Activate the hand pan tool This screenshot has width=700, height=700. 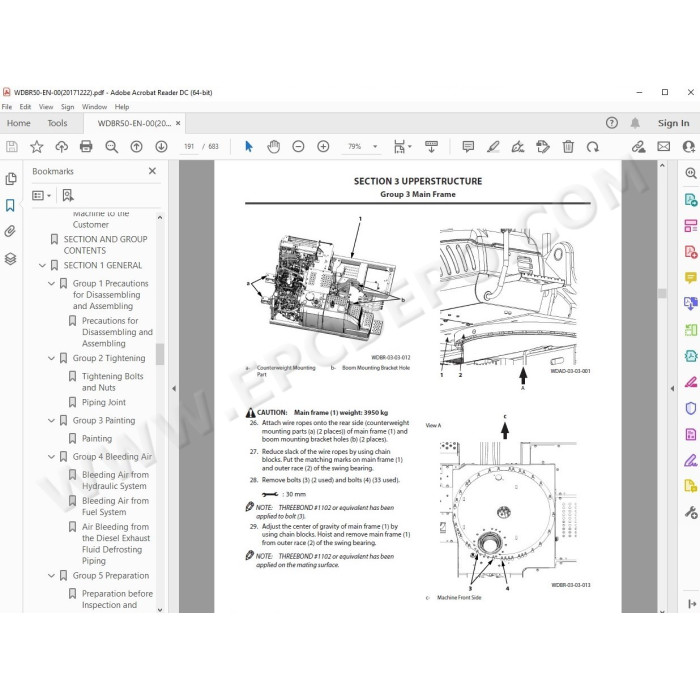(273, 146)
